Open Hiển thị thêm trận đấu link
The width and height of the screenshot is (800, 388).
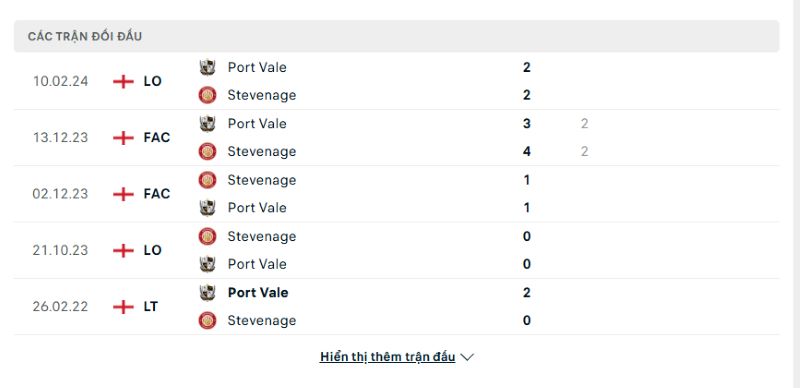[387, 357]
